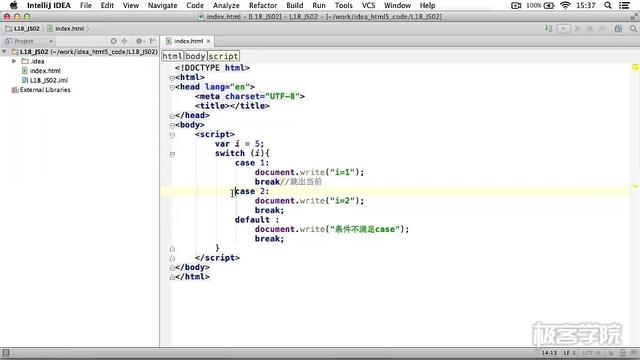Open the File menu
Viewport: 640px width, 360px height.
point(86,5)
